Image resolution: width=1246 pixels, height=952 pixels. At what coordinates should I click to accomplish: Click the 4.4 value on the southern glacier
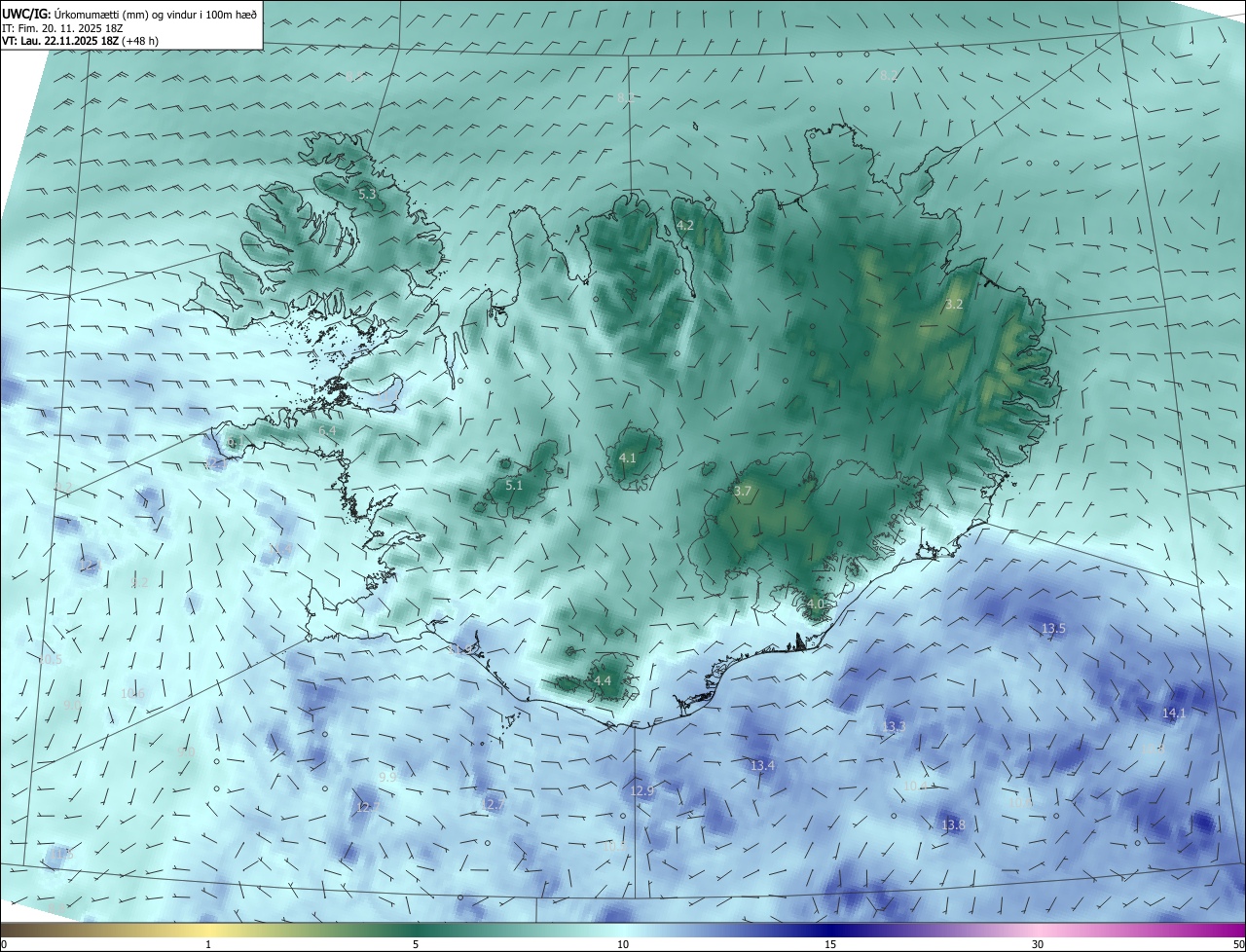(x=603, y=680)
